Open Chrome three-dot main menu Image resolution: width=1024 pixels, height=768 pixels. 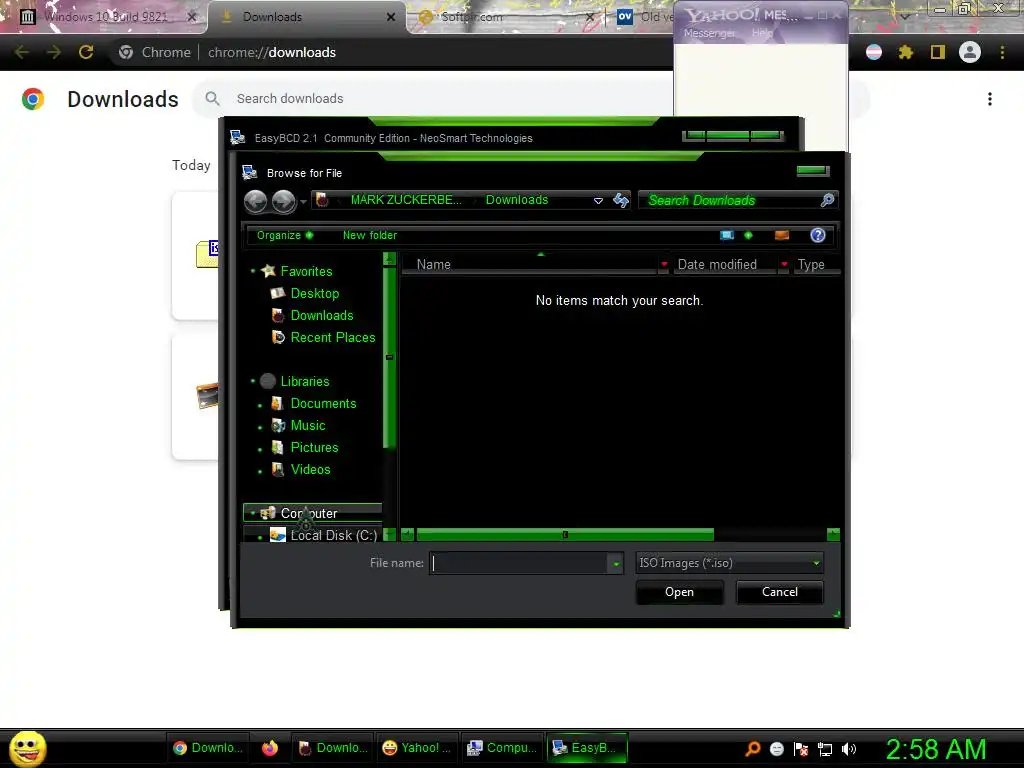[x=1002, y=52]
